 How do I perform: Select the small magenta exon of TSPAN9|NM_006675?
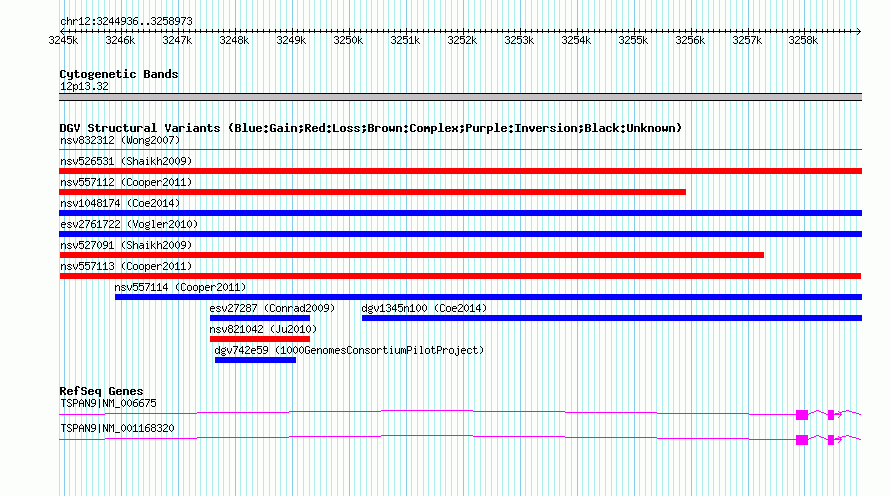[x=831, y=415]
